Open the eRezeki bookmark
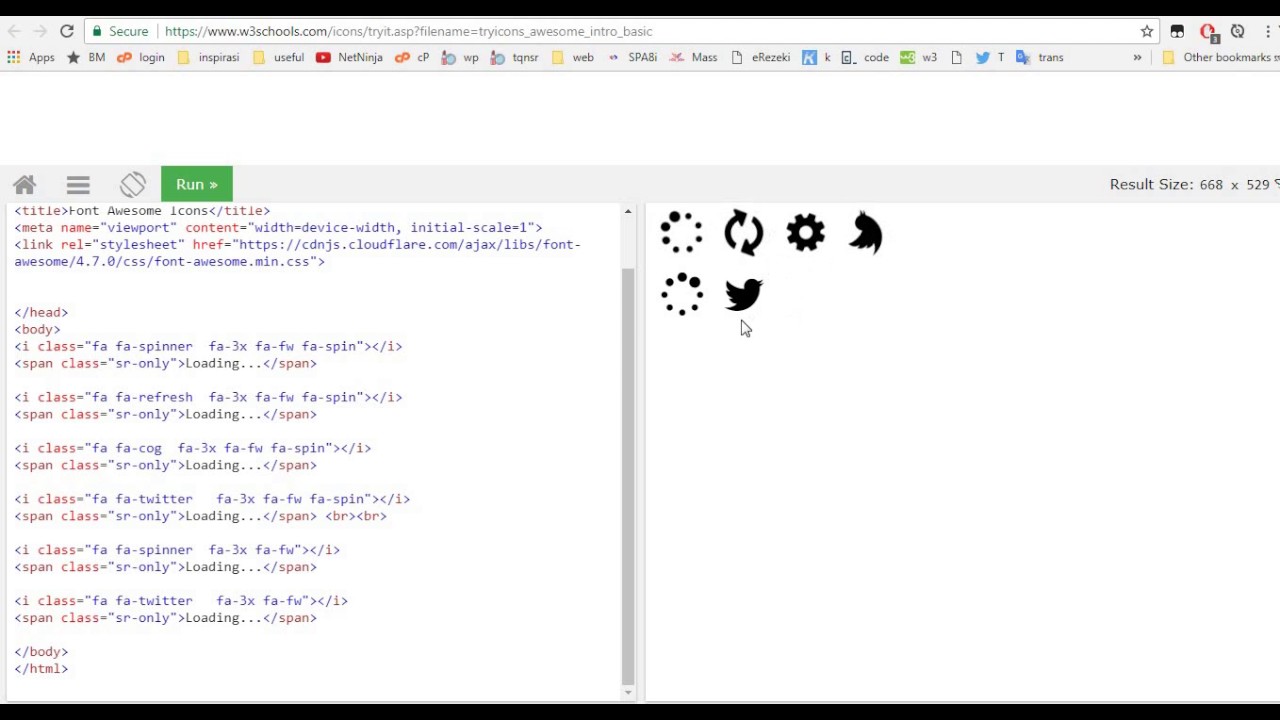This screenshot has width=1280, height=720. point(761,58)
